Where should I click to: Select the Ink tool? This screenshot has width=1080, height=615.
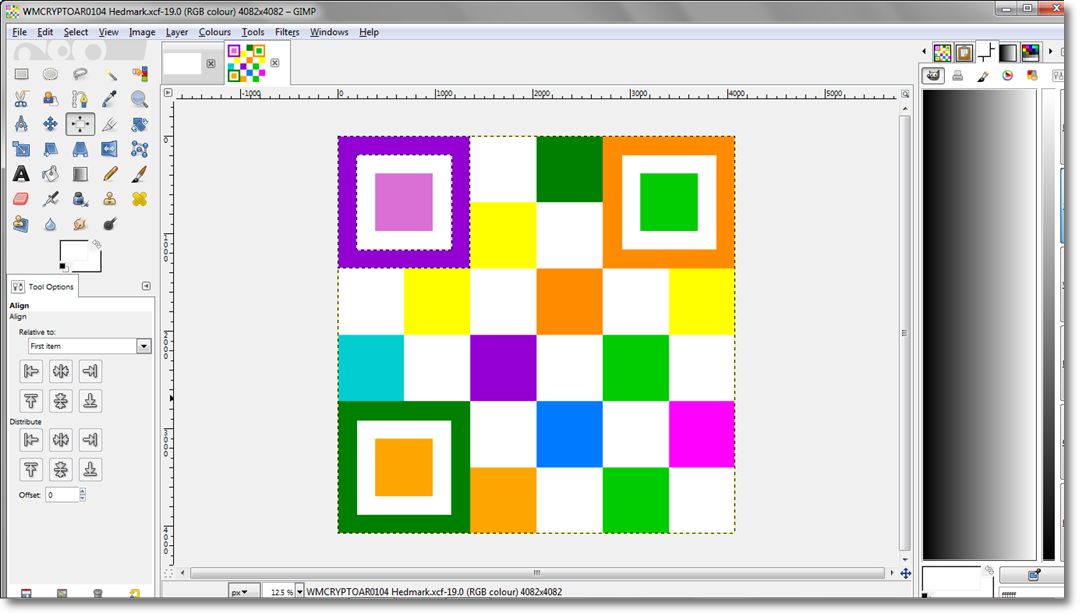80,199
